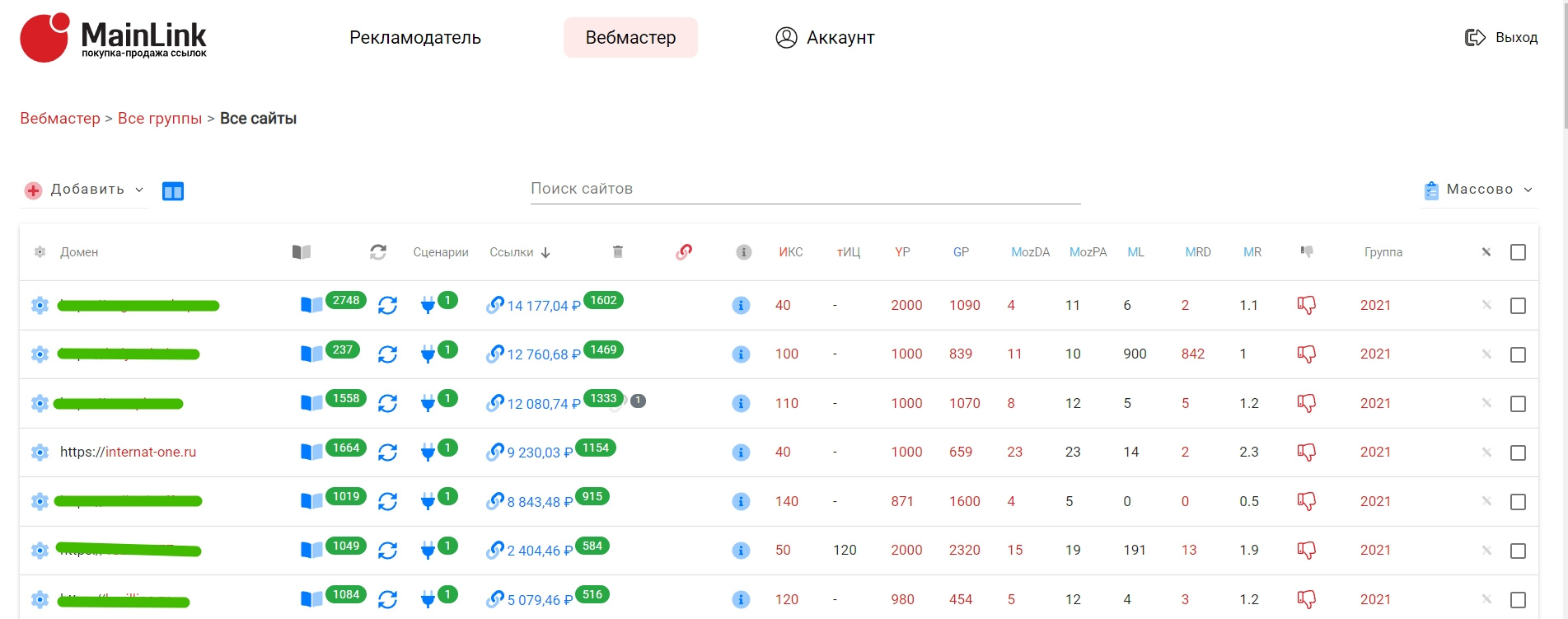Viewport: 1568px width, 619px height.
Task: Switch to the Рекламодатель tab
Action: (414, 38)
